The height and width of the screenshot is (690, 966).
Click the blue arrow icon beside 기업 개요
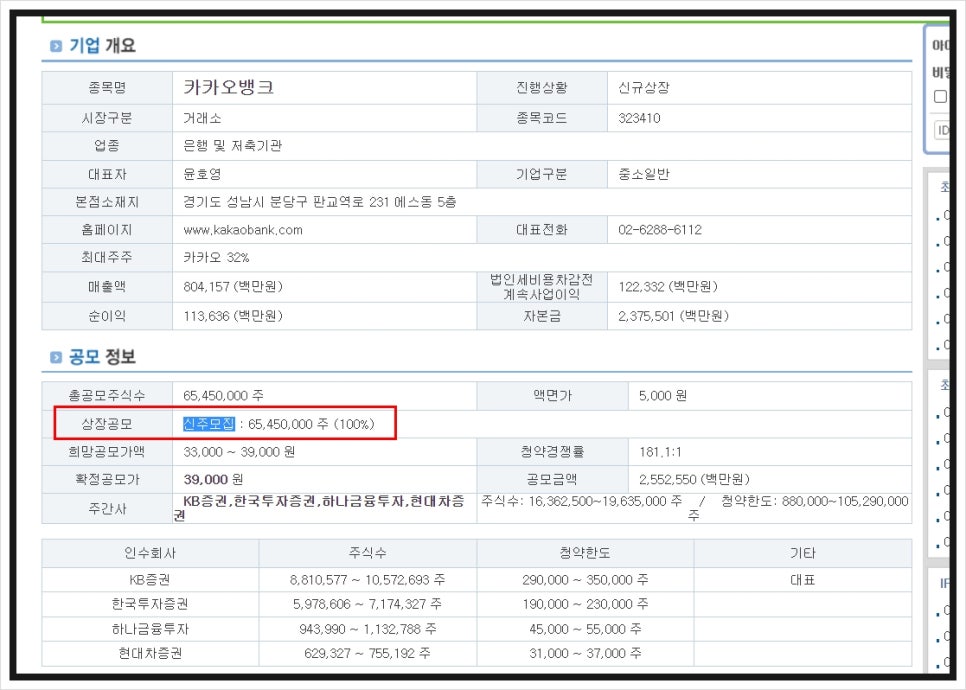[x=55, y=46]
